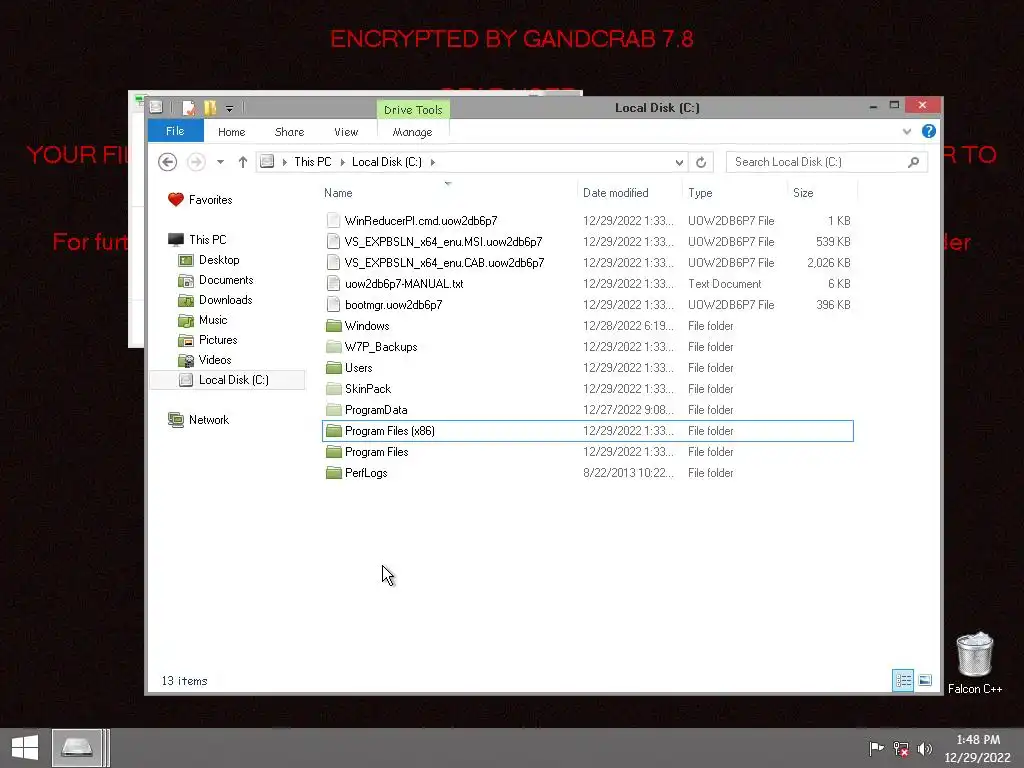Switch to Large icons view button

(x=925, y=680)
